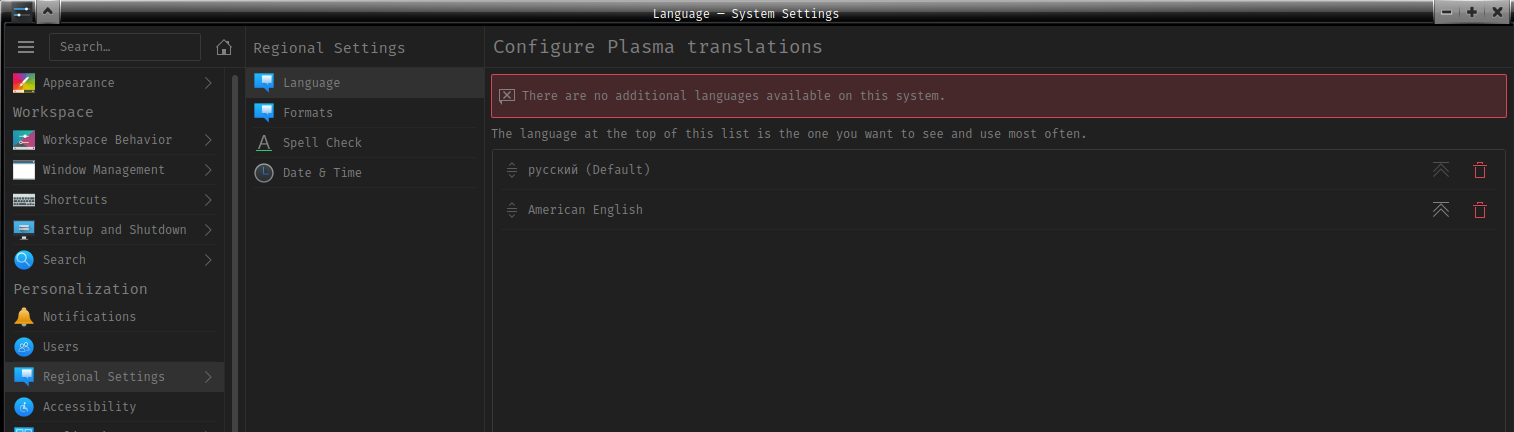Click the Regional Settings column heading
This screenshot has width=1514, height=432.
329,47
